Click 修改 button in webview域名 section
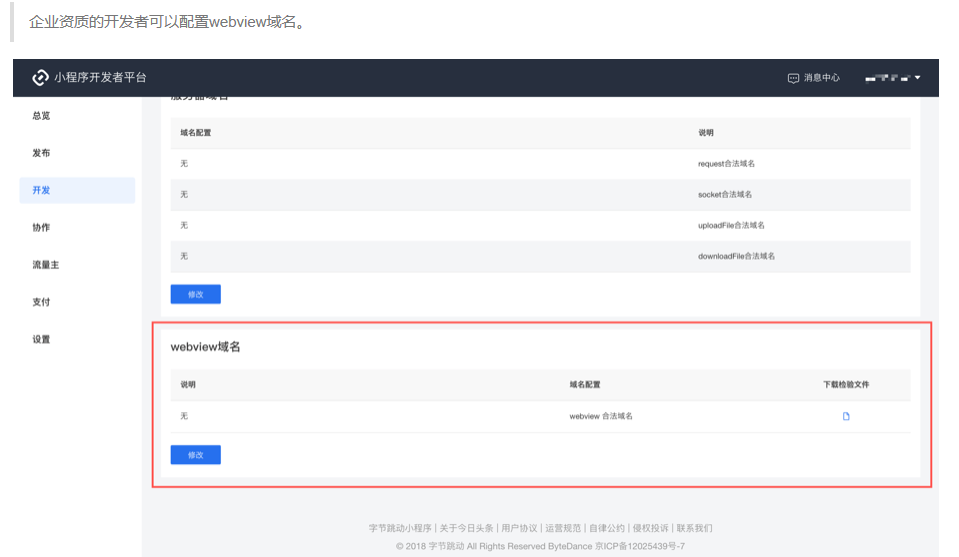 pos(196,455)
